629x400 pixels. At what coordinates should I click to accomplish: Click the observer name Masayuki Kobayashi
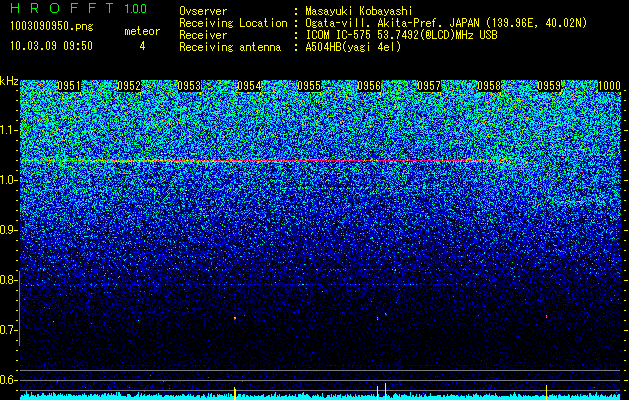359,11
